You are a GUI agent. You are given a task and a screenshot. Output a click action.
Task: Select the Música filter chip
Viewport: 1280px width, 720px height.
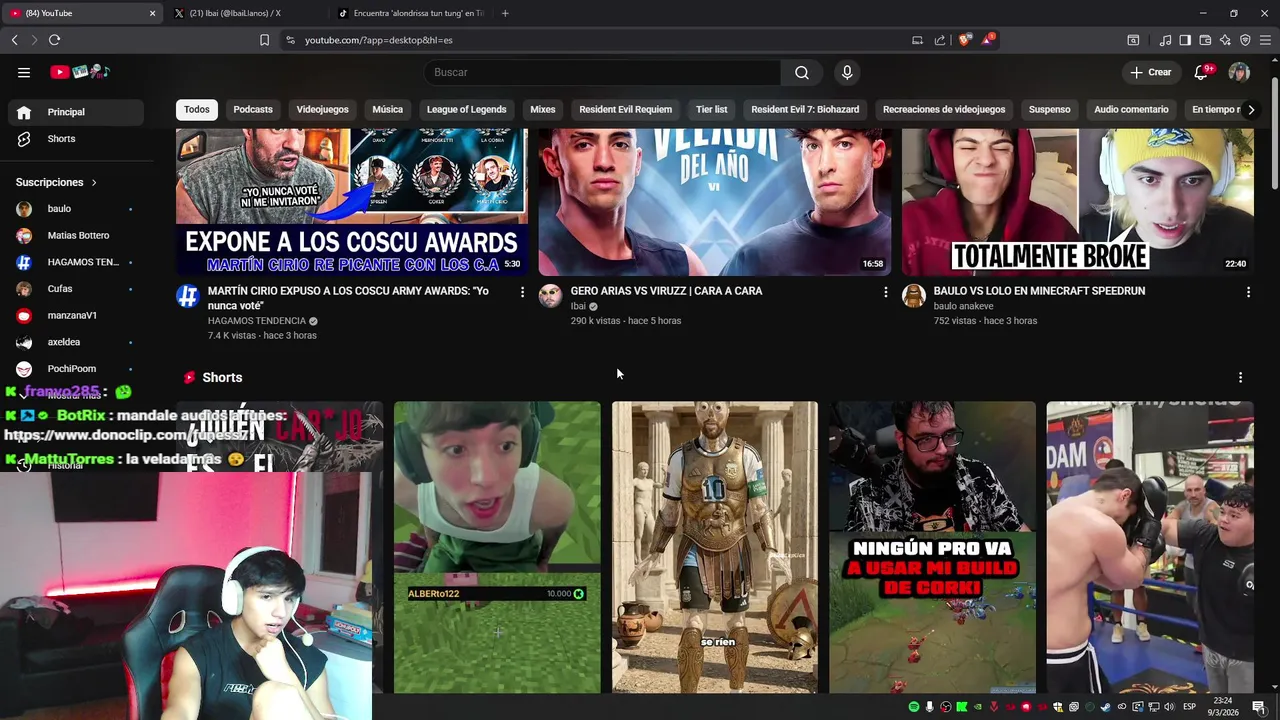(388, 109)
